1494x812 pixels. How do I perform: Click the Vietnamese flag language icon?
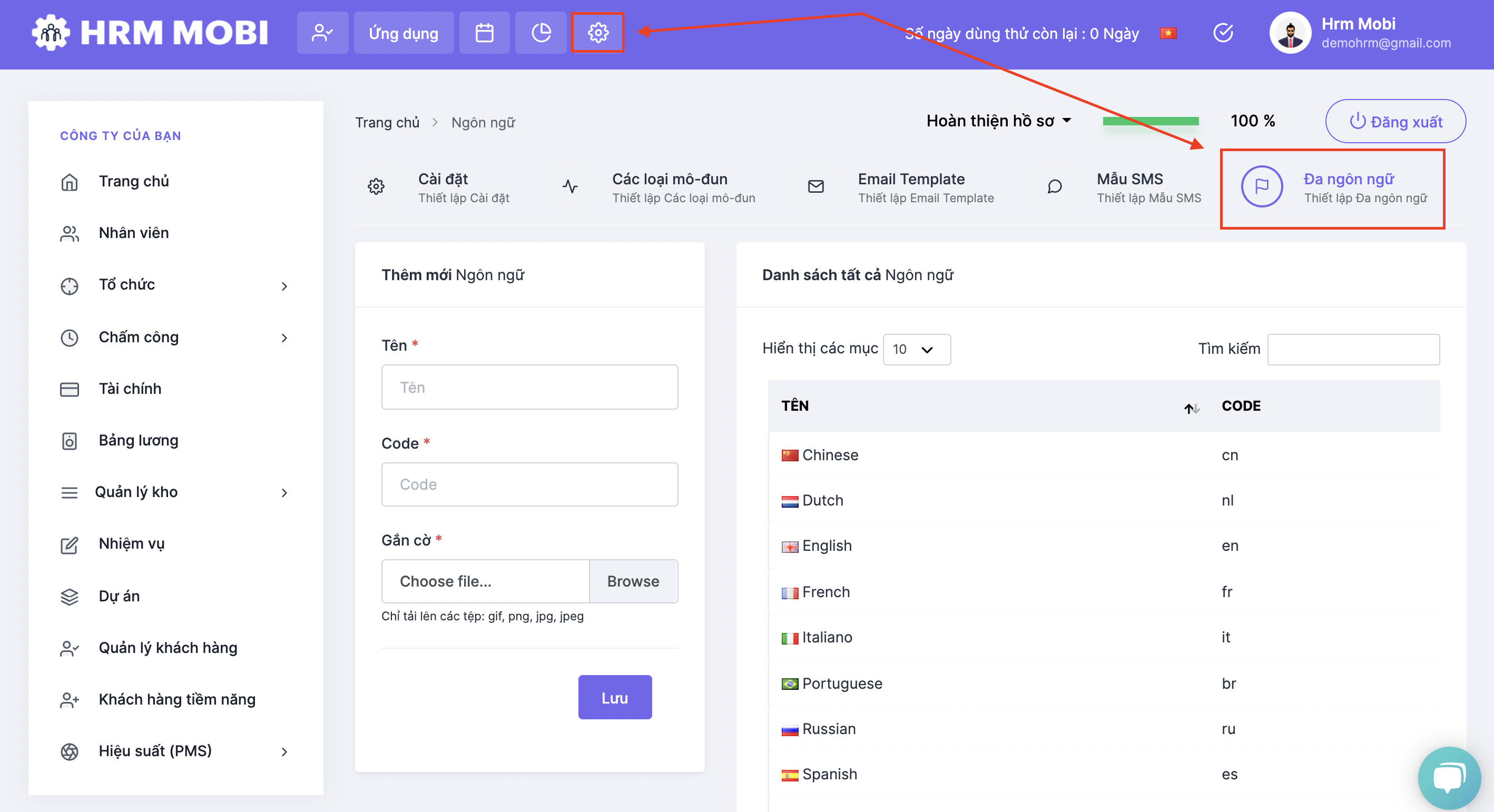(x=1168, y=34)
